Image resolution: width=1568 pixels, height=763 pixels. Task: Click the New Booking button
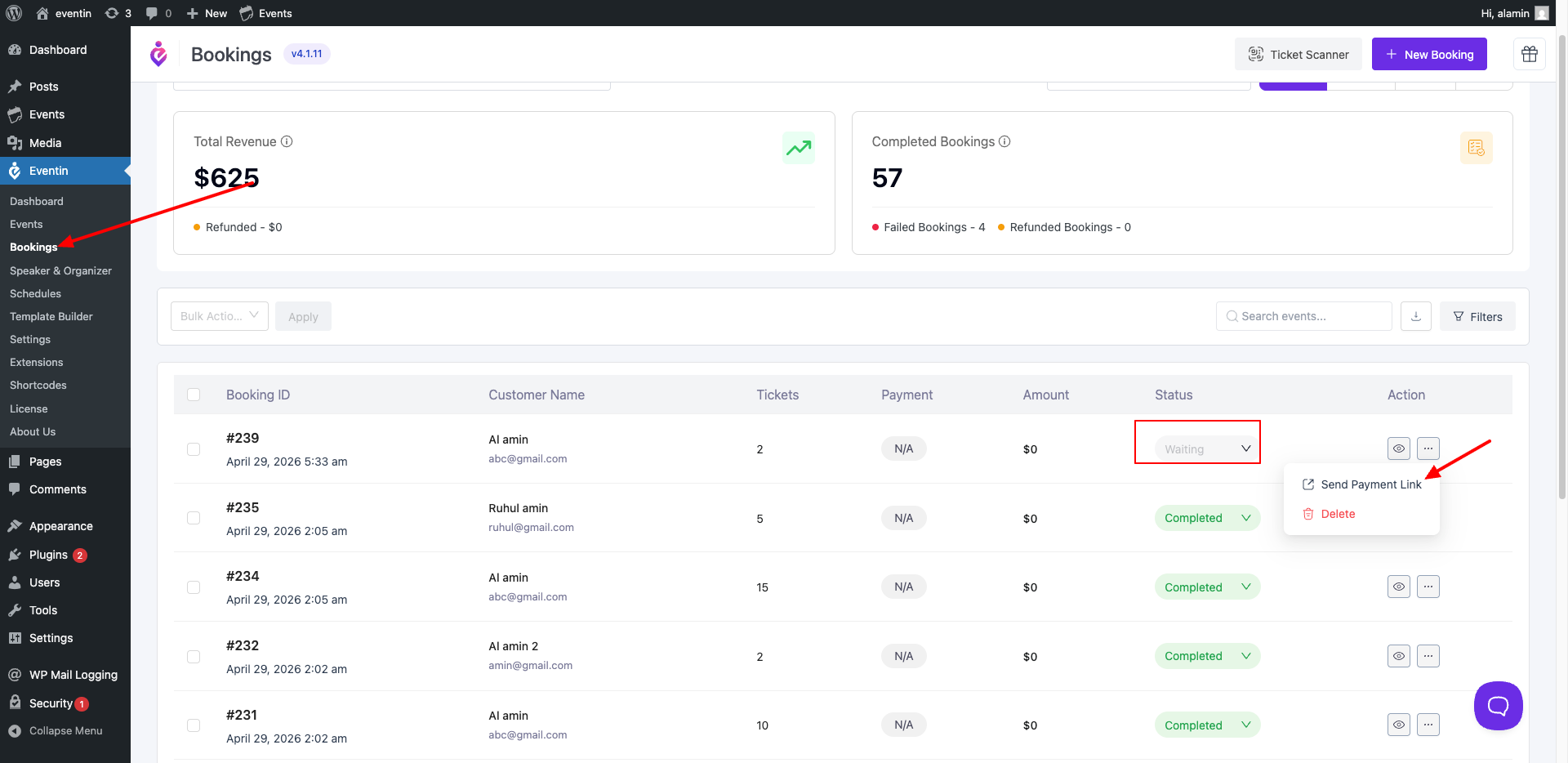point(1429,54)
